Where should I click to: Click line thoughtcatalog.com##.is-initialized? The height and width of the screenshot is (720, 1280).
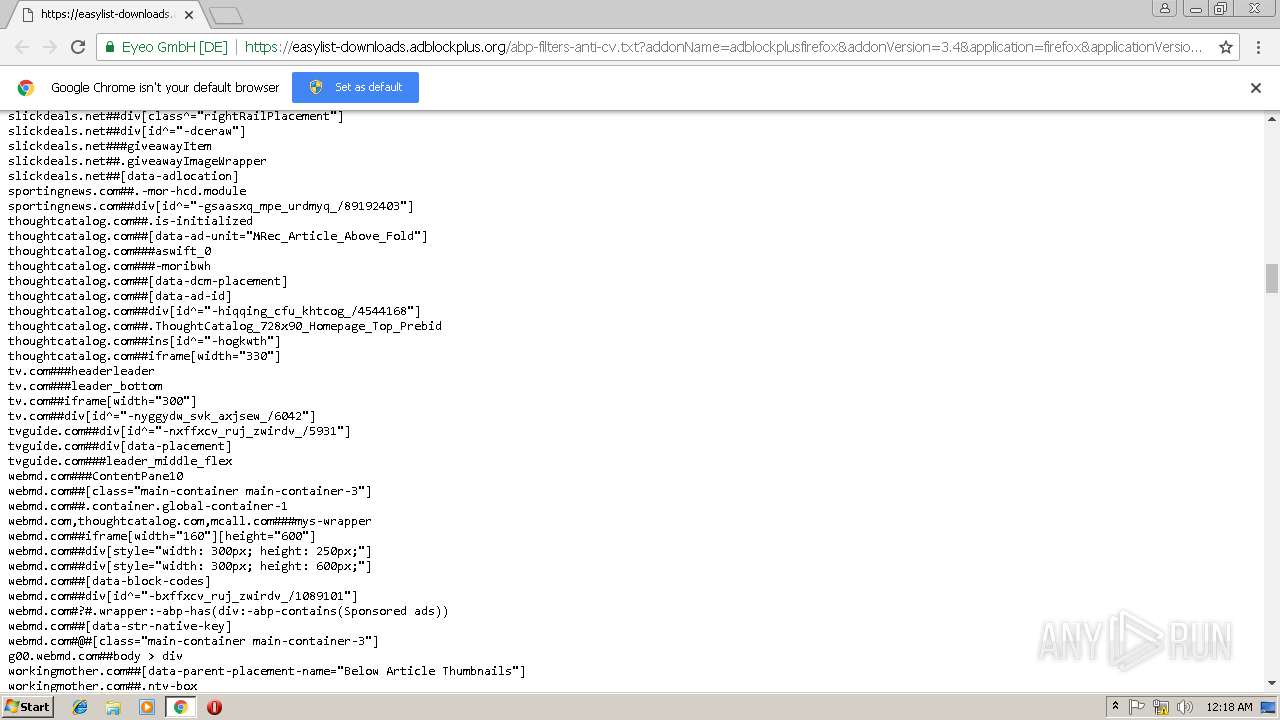pyautogui.click(x=130, y=221)
